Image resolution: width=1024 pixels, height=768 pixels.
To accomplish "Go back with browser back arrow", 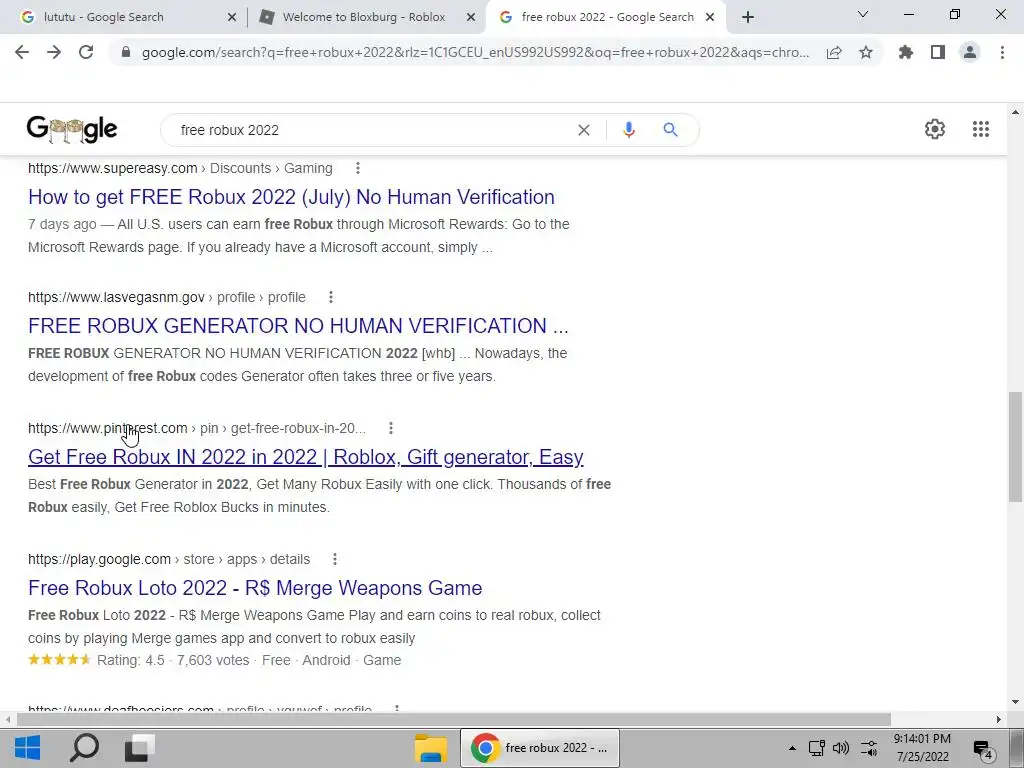I will [x=22, y=52].
